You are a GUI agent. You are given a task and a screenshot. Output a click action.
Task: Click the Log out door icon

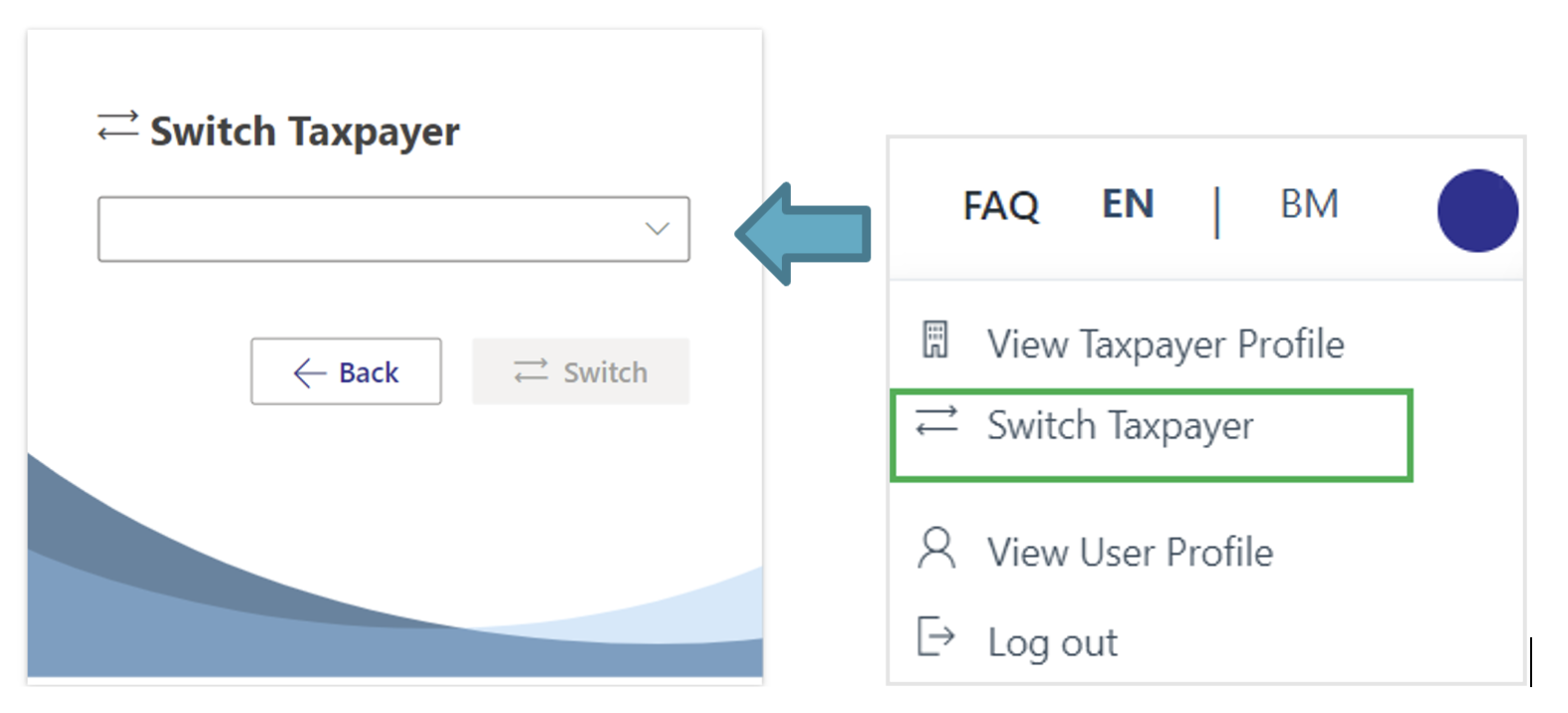pos(935,637)
